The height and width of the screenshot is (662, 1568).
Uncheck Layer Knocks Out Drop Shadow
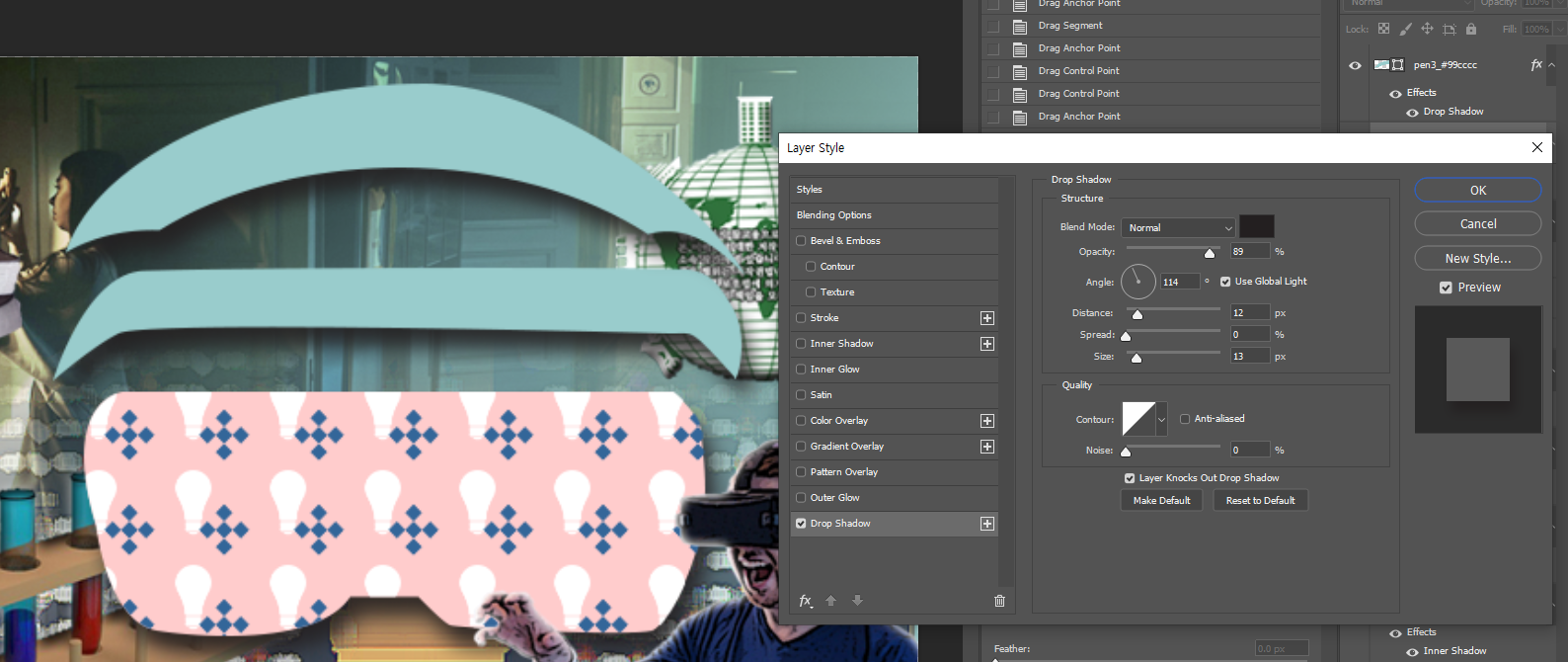(x=1130, y=478)
